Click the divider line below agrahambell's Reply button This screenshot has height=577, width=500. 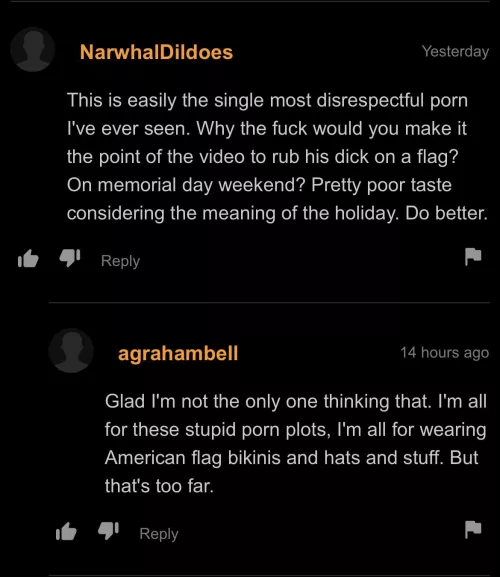point(269,575)
